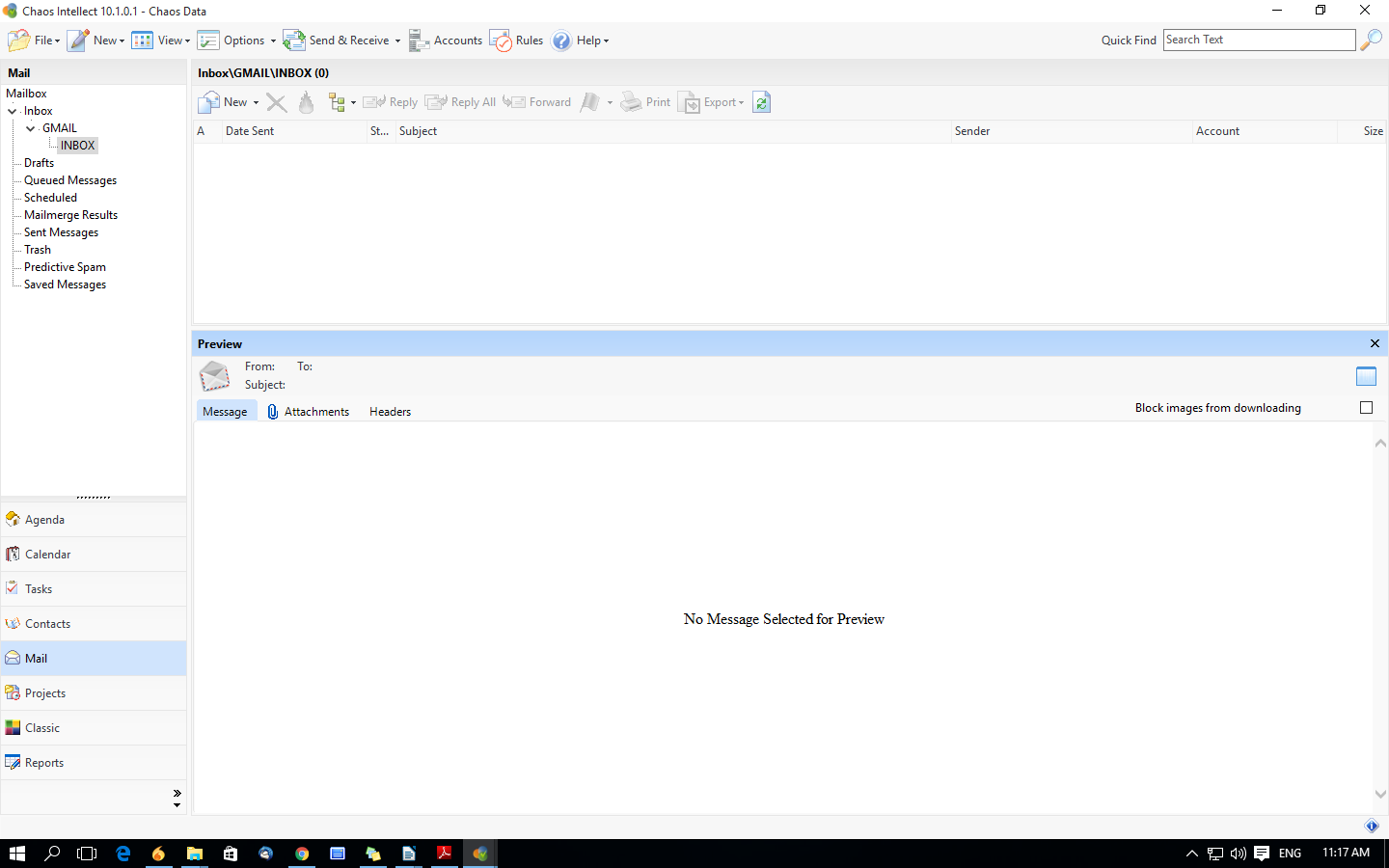The height and width of the screenshot is (868, 1389).
Task: Click the Quick Find magnifier icon
Action: [x=1371, y=41]
